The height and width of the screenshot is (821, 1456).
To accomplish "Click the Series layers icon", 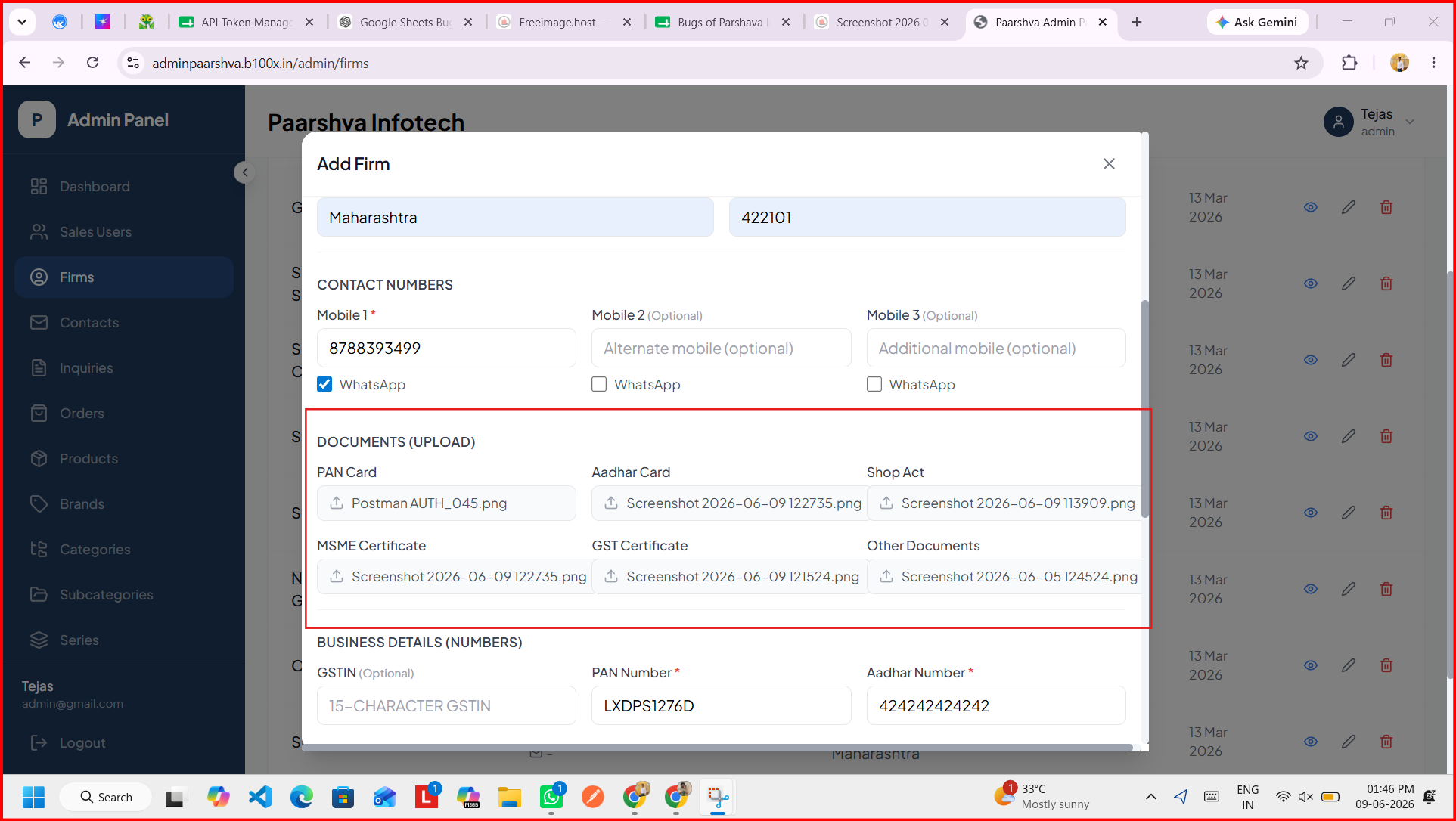I will click(39, 640).
